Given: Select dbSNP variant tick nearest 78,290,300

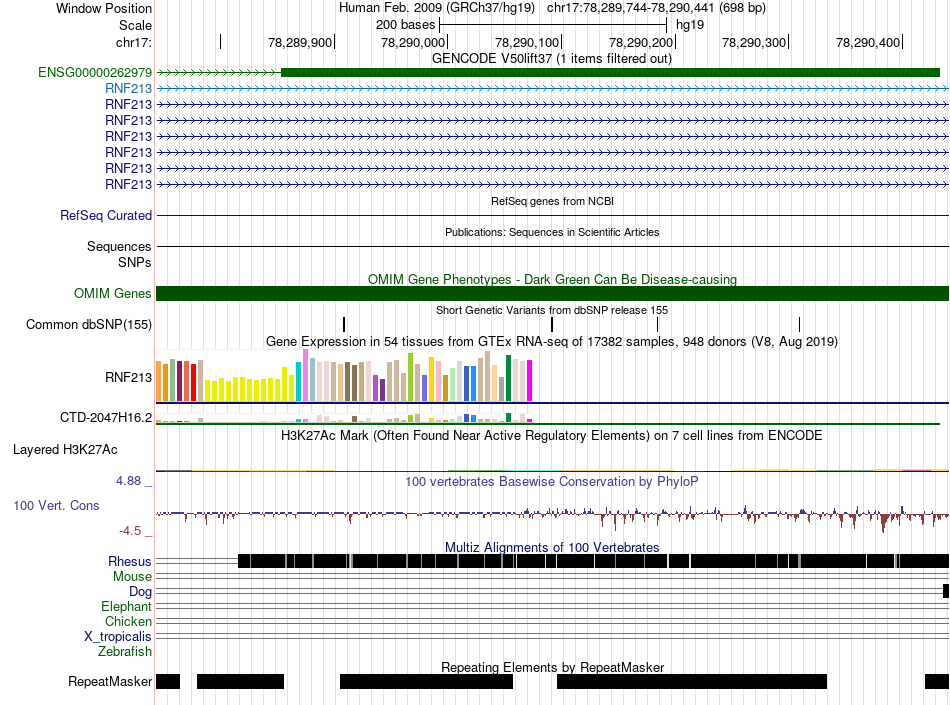Looking at the screenshot, I should [x=799, y=324].
